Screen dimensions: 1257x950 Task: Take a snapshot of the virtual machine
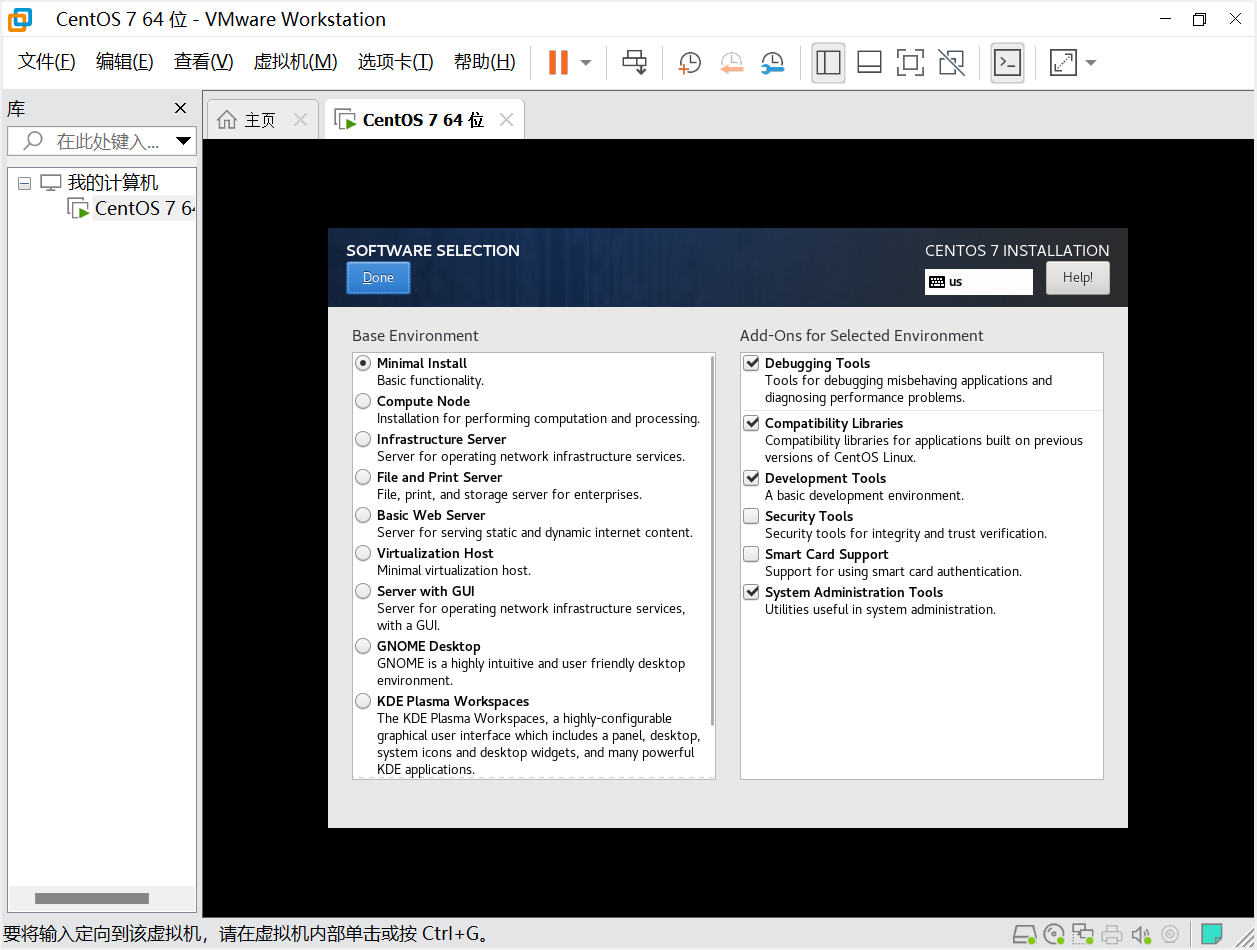(689, 63)
